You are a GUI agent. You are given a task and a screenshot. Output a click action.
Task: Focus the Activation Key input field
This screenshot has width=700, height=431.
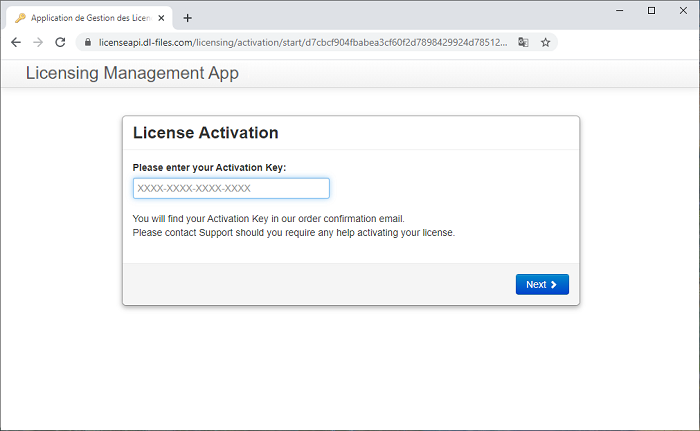click(231, 188)
